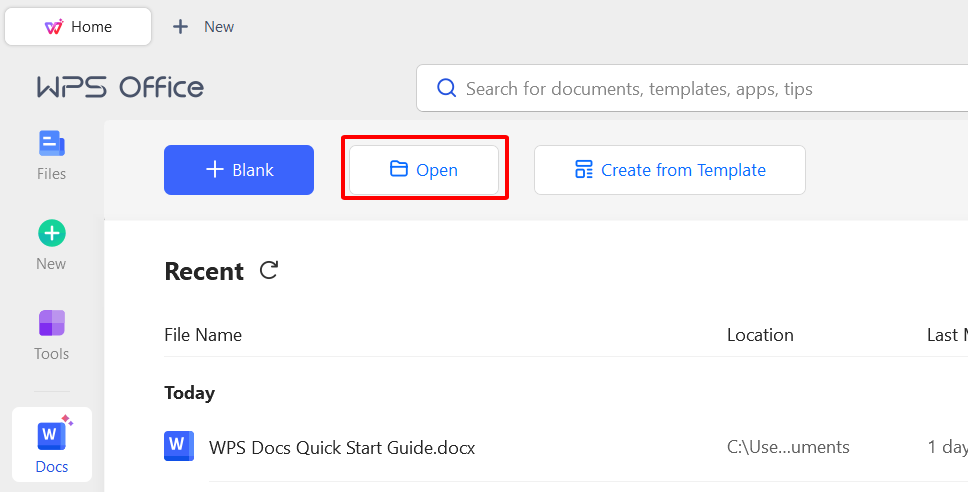Image resolution: width=968 pixels, height=492 pixels.
Task: Select Docs in the sidebar
Action: pos(52,444)
